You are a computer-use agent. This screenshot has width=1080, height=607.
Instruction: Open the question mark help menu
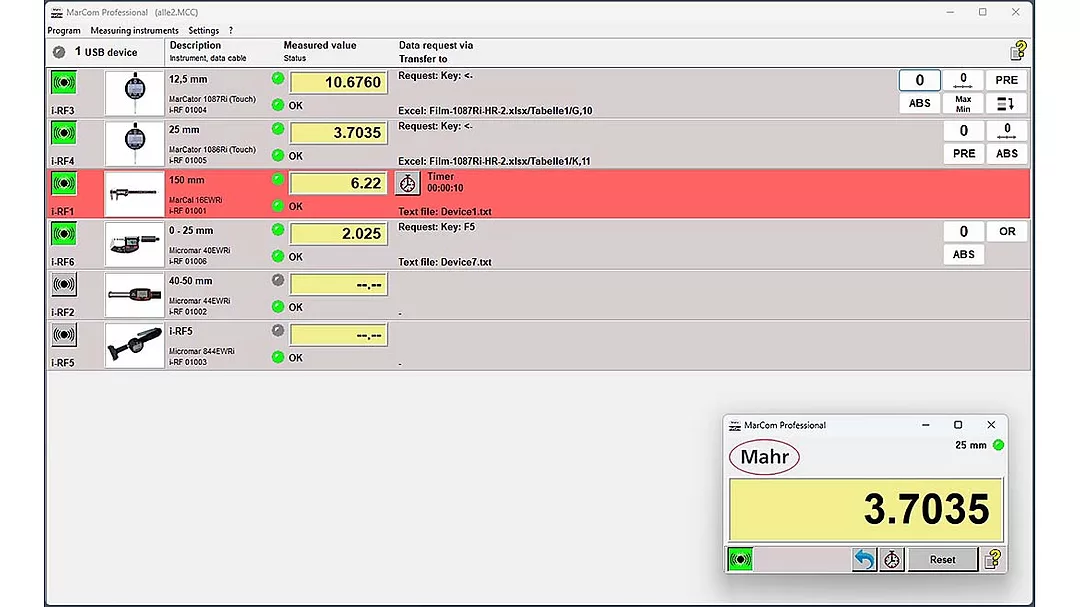[231, 30]
